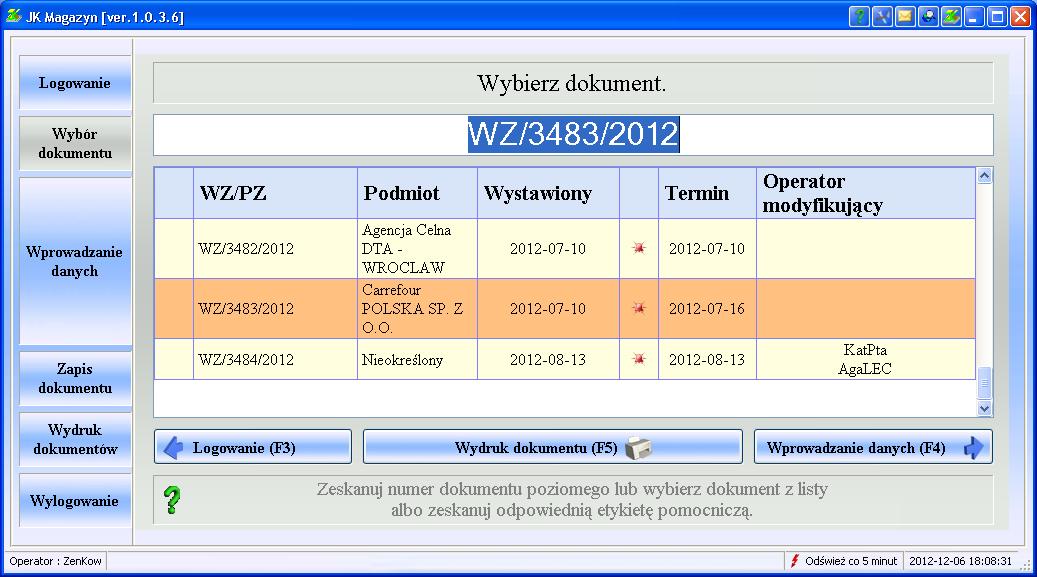Click the green question mark hint icon
Image resolution: width=1037 pixels, height=577 pixels.
pyautogui.click(x=172, y=500)
